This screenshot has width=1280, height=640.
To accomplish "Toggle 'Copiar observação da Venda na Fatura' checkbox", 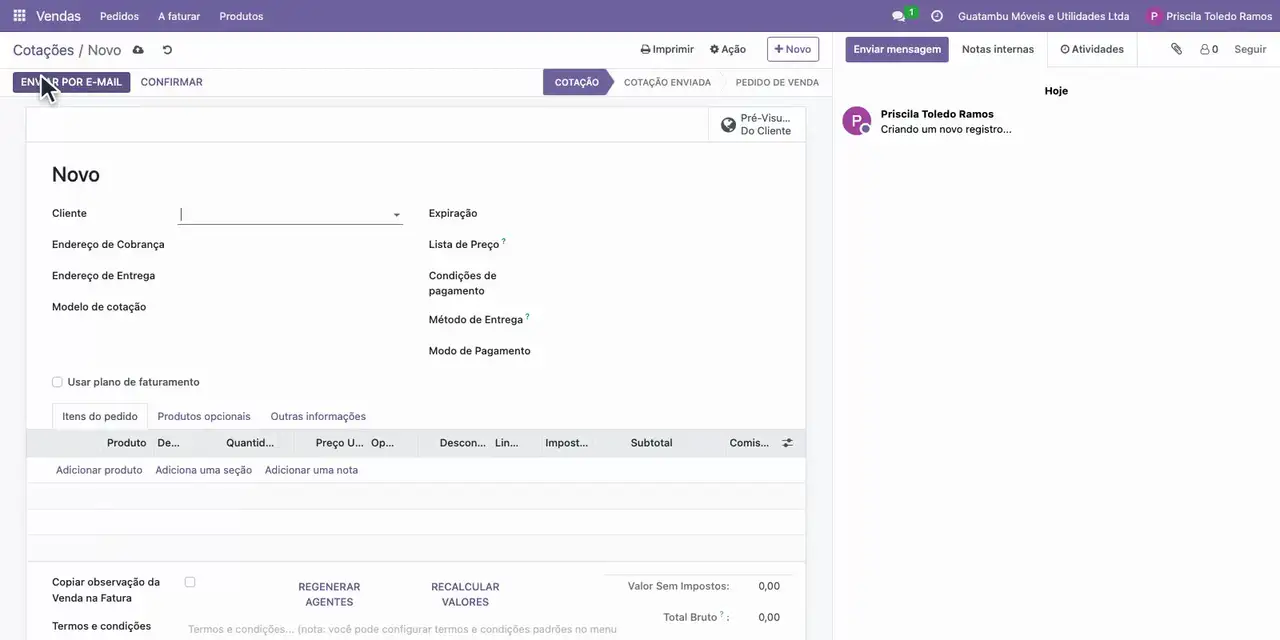I will [190, 582].
